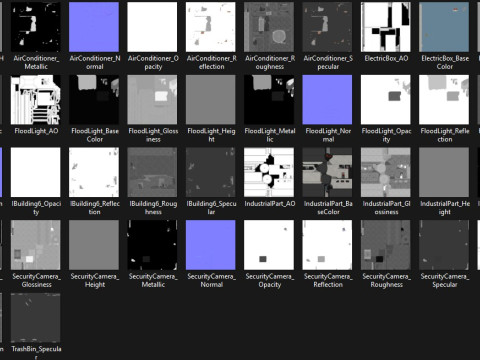
Task: Select the FloodLight_Reflection texture thumbnail
Action: tap(444, 100)
